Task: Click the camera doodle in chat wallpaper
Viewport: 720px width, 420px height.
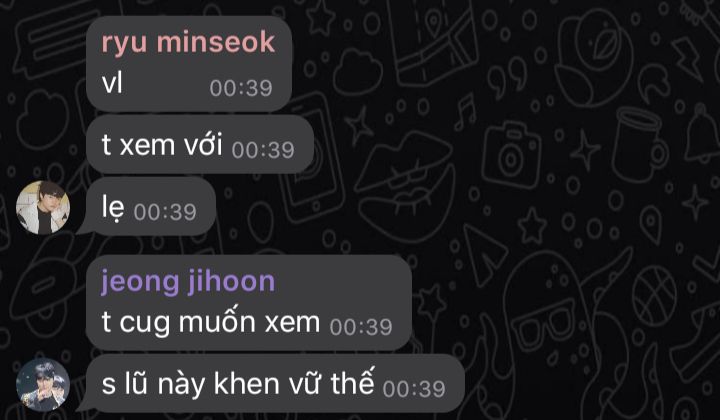Action: (x=511, y=155)
